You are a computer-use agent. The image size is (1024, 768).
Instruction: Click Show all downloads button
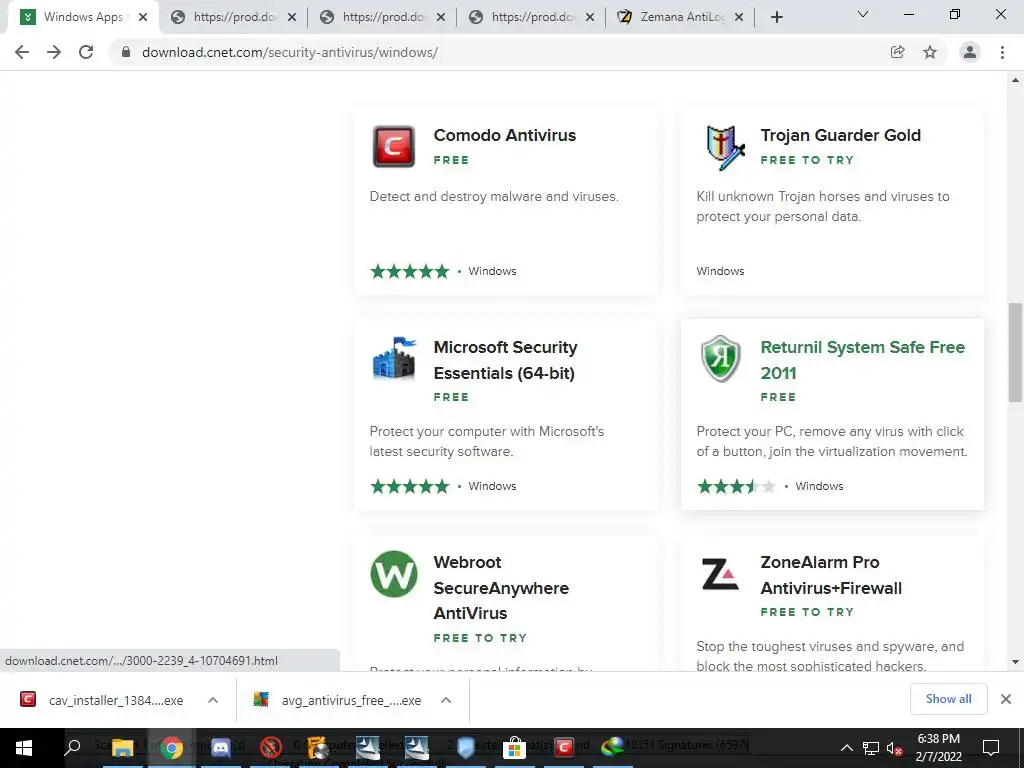point(948,699)
